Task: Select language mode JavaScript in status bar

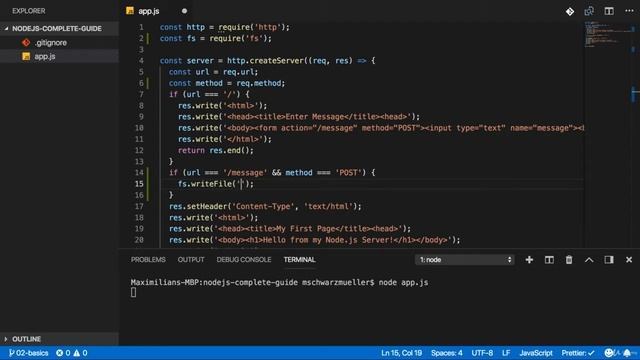Action: [536, 353]
